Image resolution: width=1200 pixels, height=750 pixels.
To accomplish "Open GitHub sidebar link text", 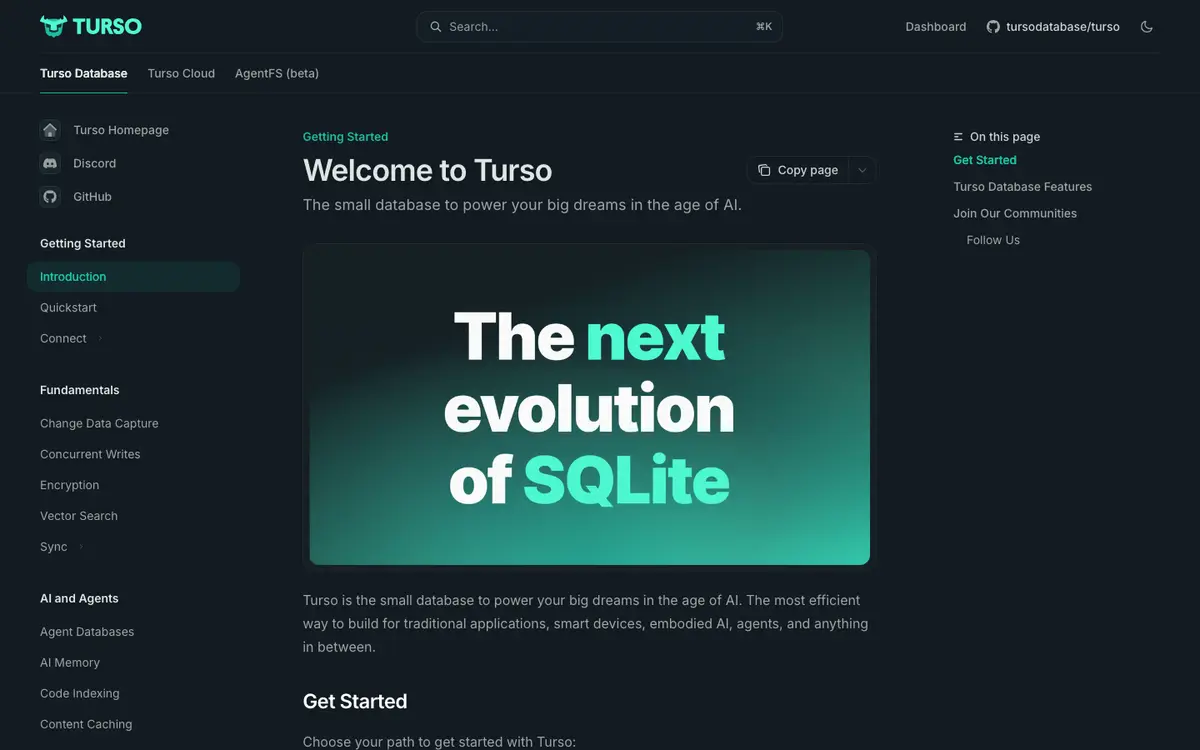I will point(92,197).
